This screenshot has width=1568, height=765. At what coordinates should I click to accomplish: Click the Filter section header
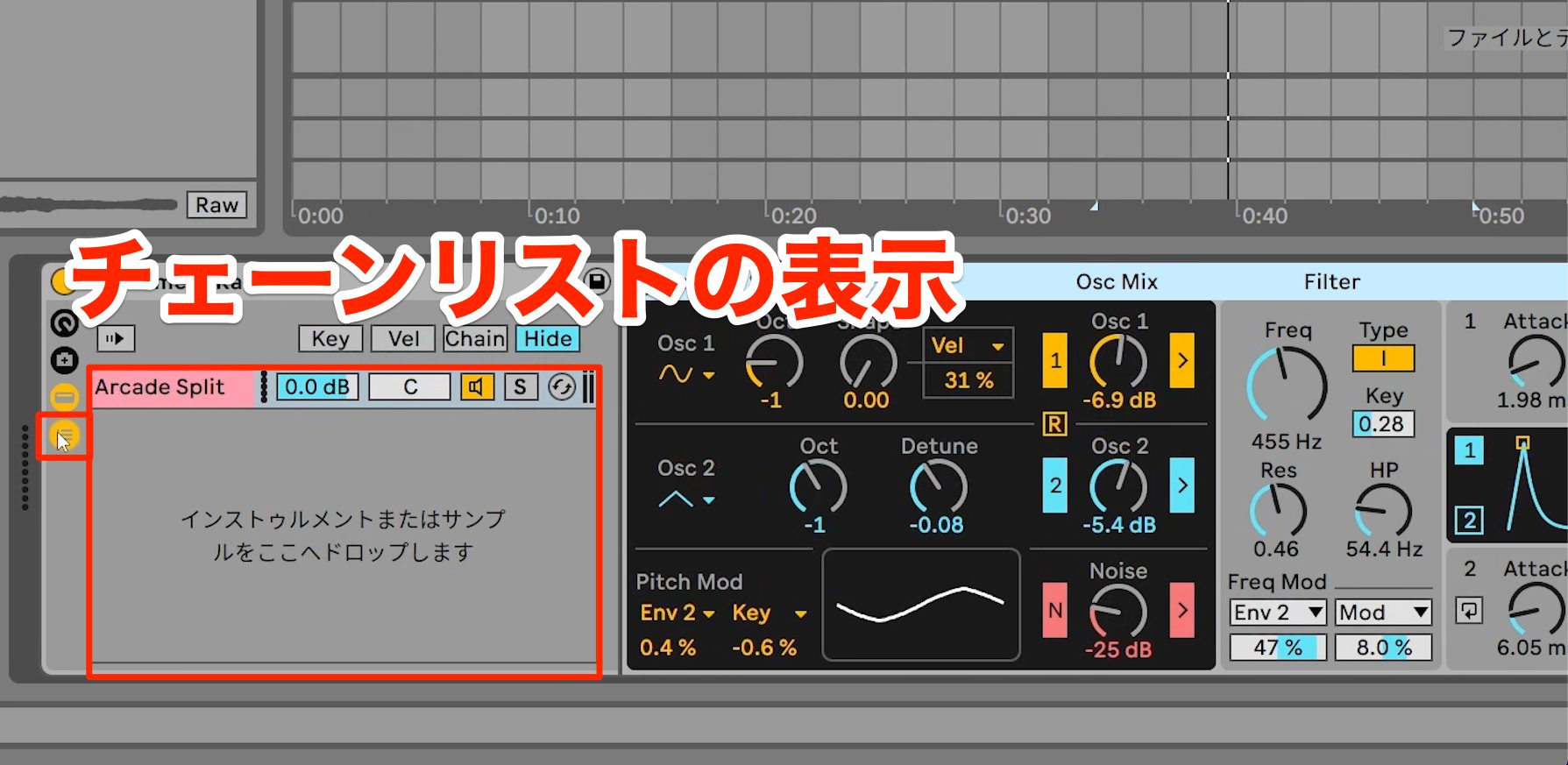point(1331,282)
